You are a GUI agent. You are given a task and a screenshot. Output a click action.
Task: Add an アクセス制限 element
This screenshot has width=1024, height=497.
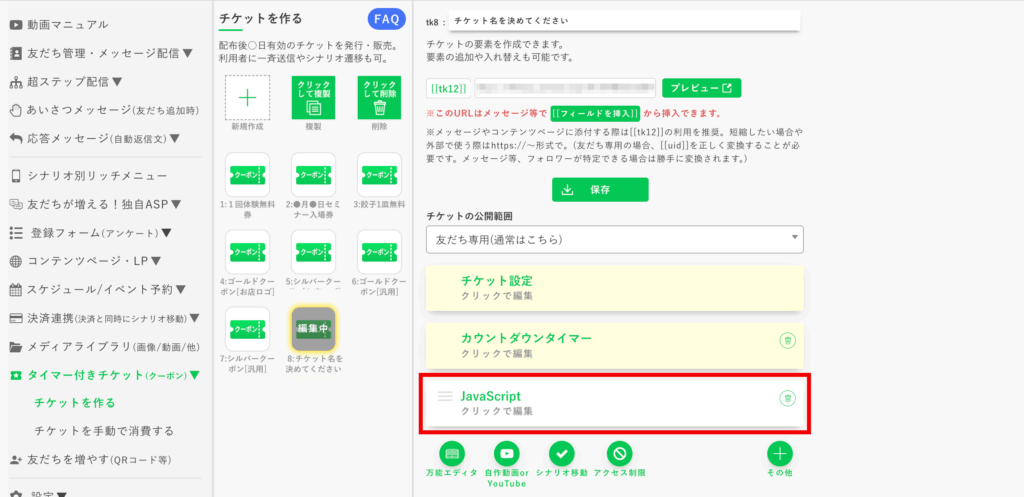(619, 453)
